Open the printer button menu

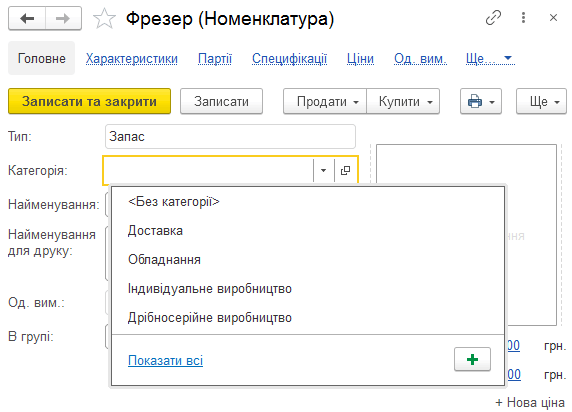[x=481, y=101]
